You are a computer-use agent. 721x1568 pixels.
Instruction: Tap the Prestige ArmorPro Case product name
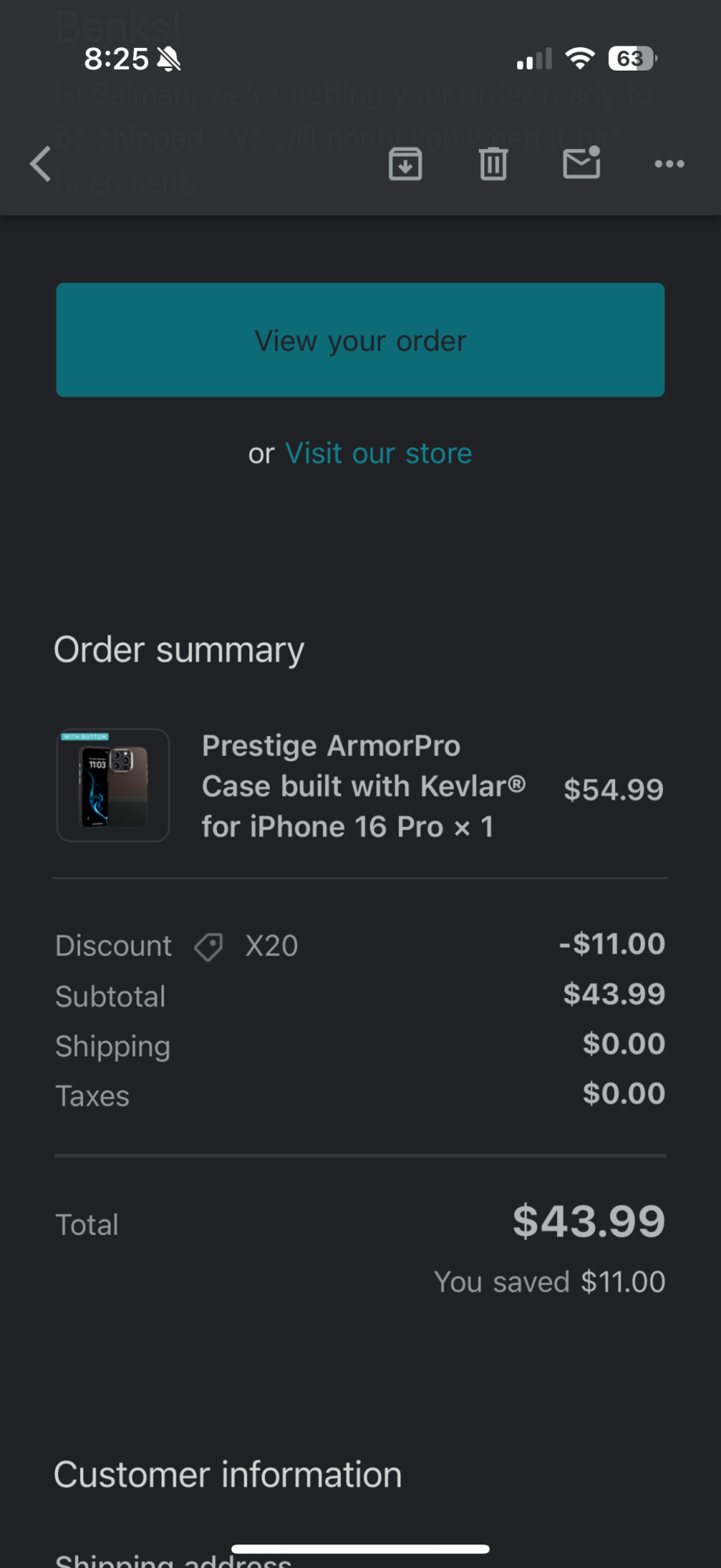click(x=363, y=786)
